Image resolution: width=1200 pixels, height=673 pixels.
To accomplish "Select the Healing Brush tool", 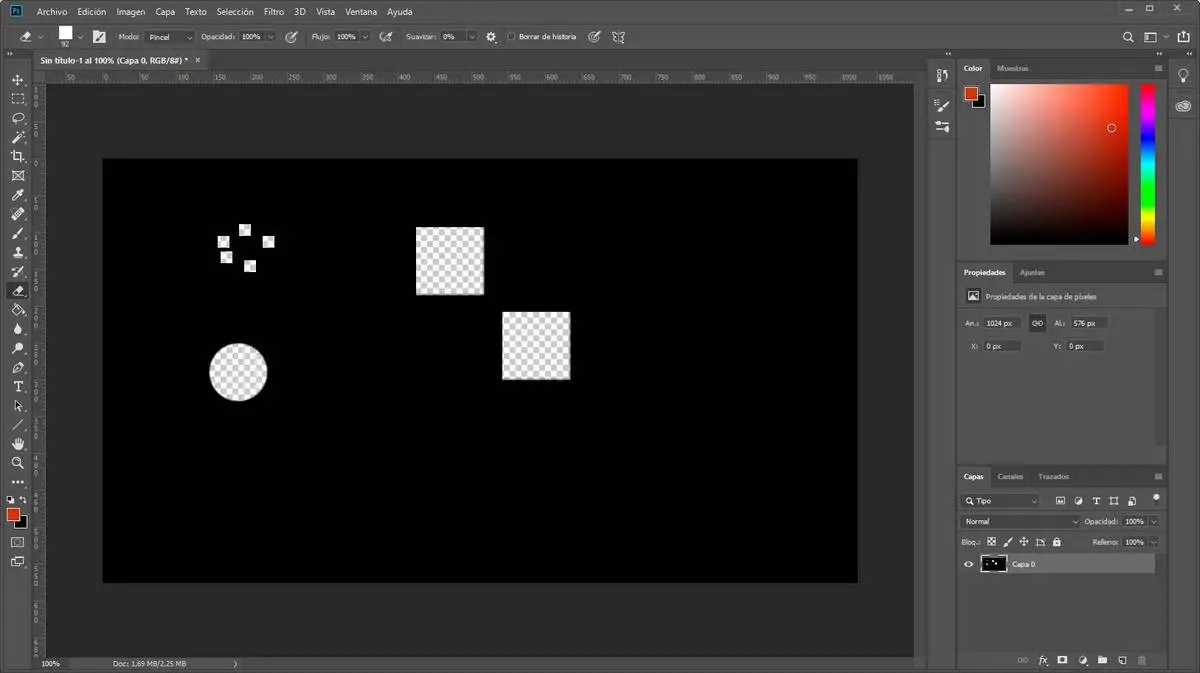I will (17, 214).
